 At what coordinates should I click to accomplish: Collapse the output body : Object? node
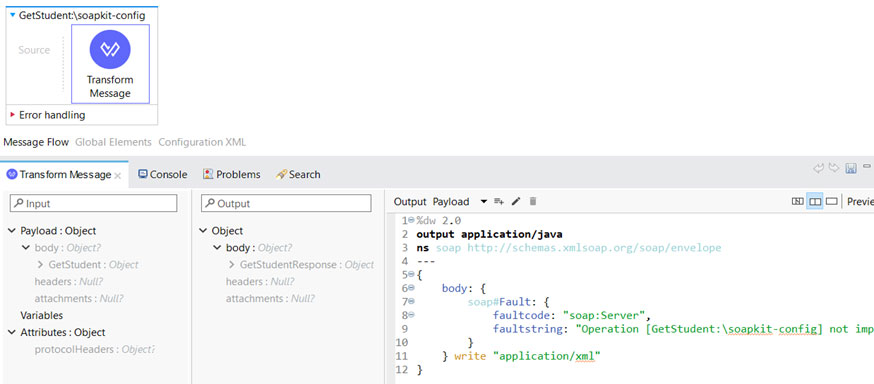217,247
